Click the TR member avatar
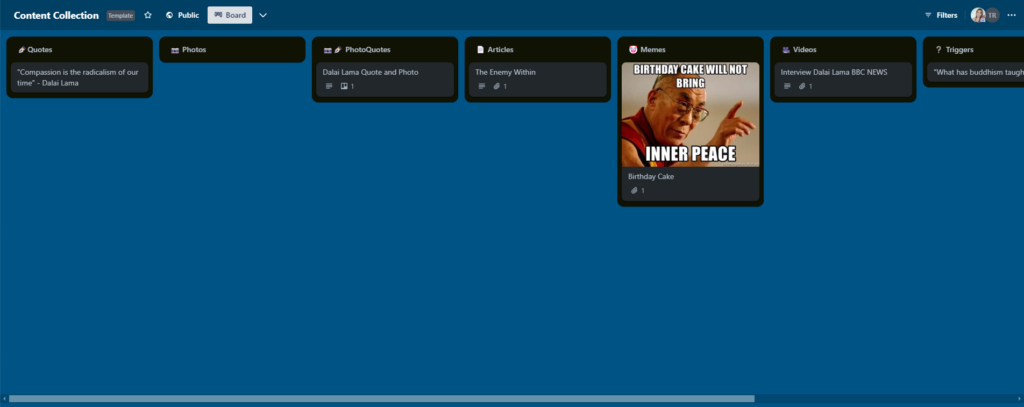This screenshot has width=1024, height=407. click(x=992, y=15)
